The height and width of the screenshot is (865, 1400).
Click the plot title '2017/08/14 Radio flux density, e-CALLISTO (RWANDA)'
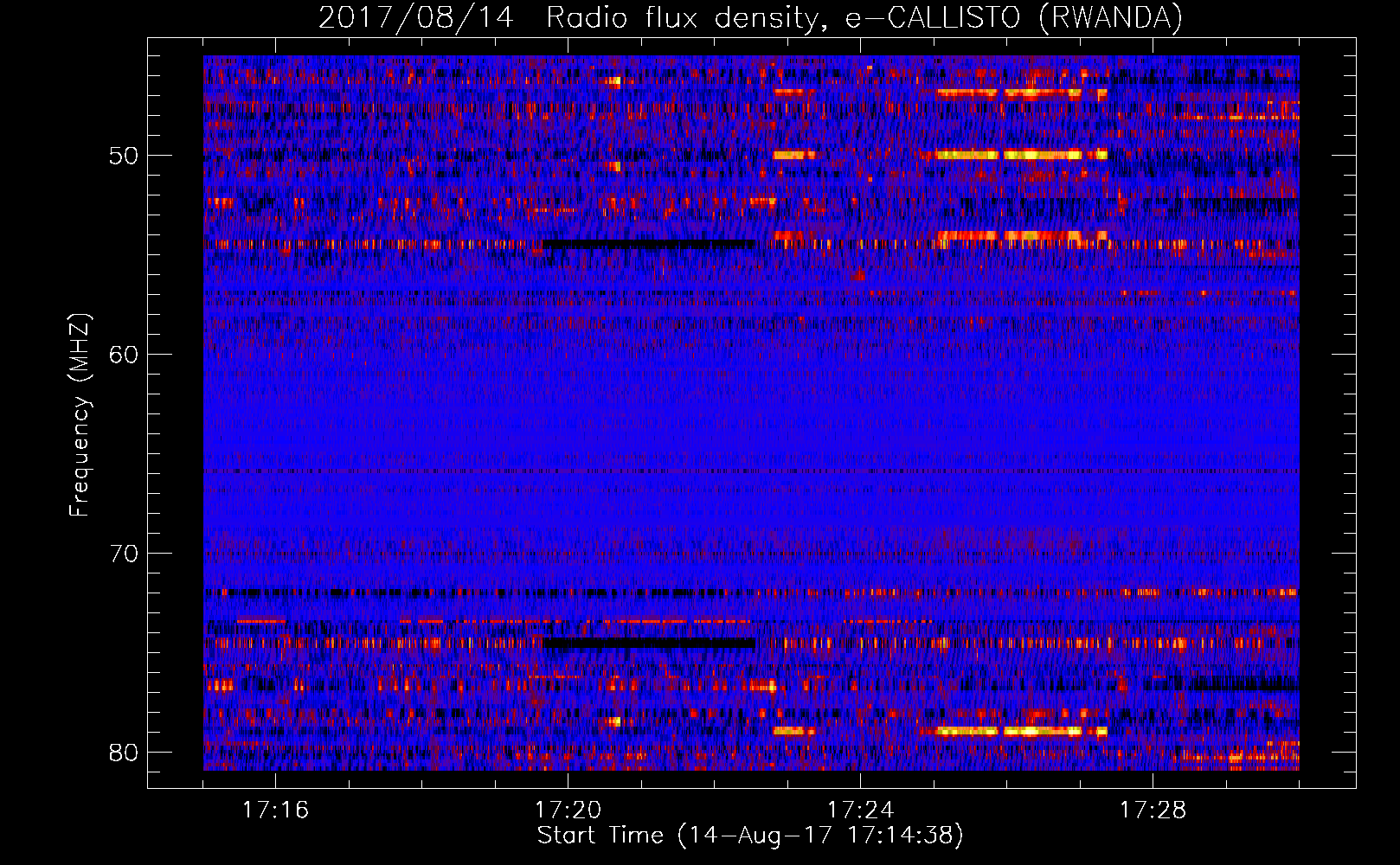tap(750, 18)
